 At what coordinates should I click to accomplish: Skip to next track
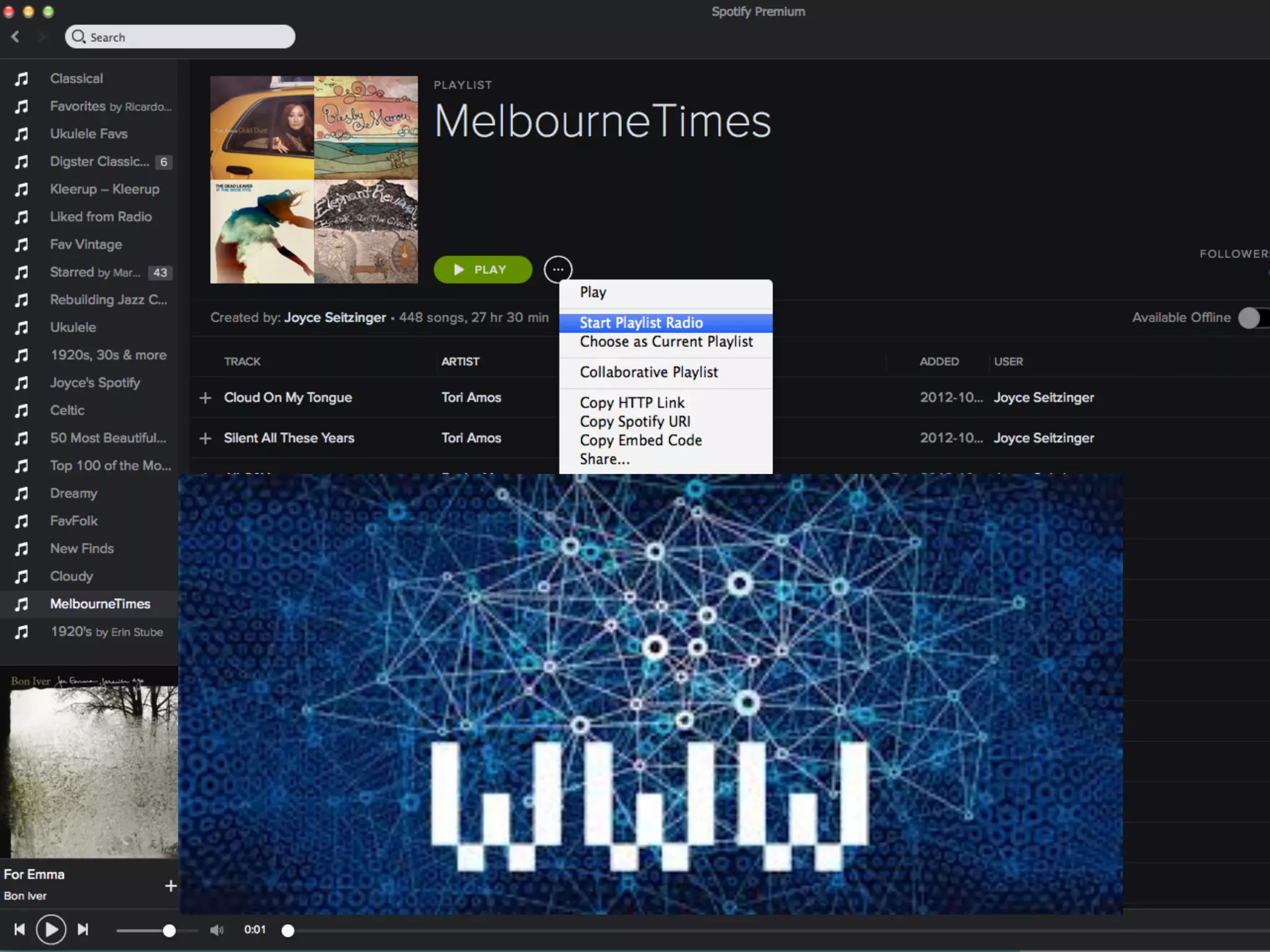click(82, 929)
